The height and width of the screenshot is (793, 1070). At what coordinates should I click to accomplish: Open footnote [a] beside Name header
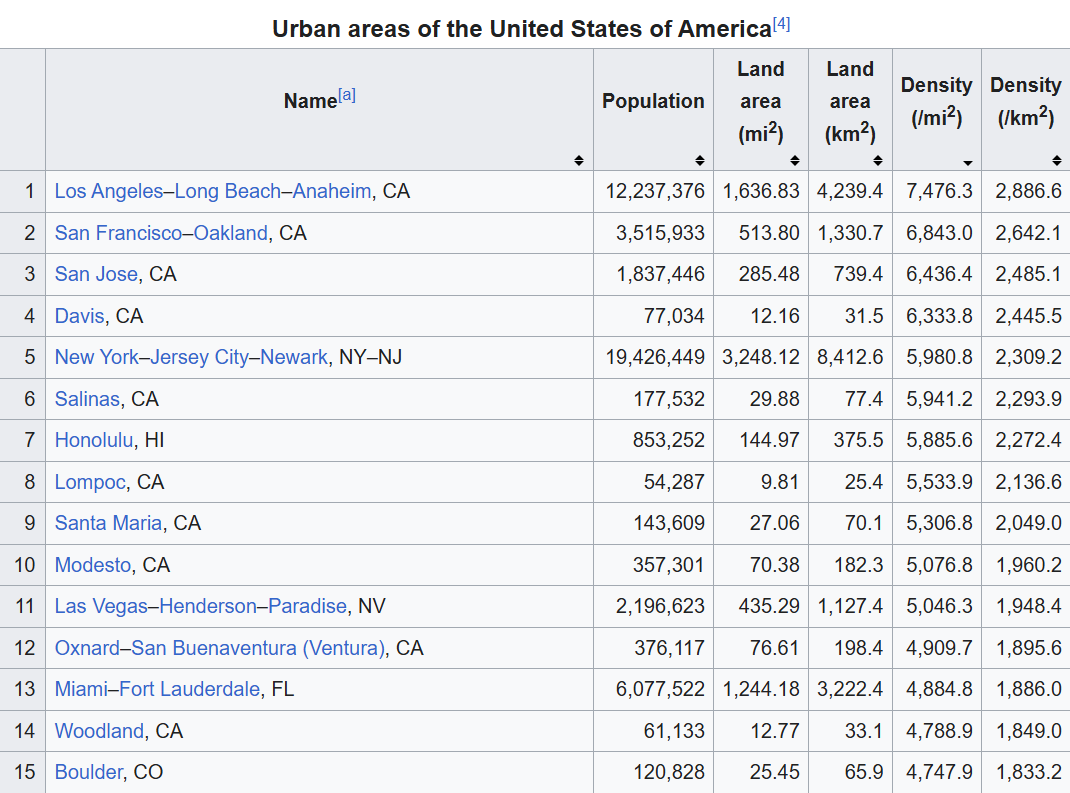coord(347,95)
